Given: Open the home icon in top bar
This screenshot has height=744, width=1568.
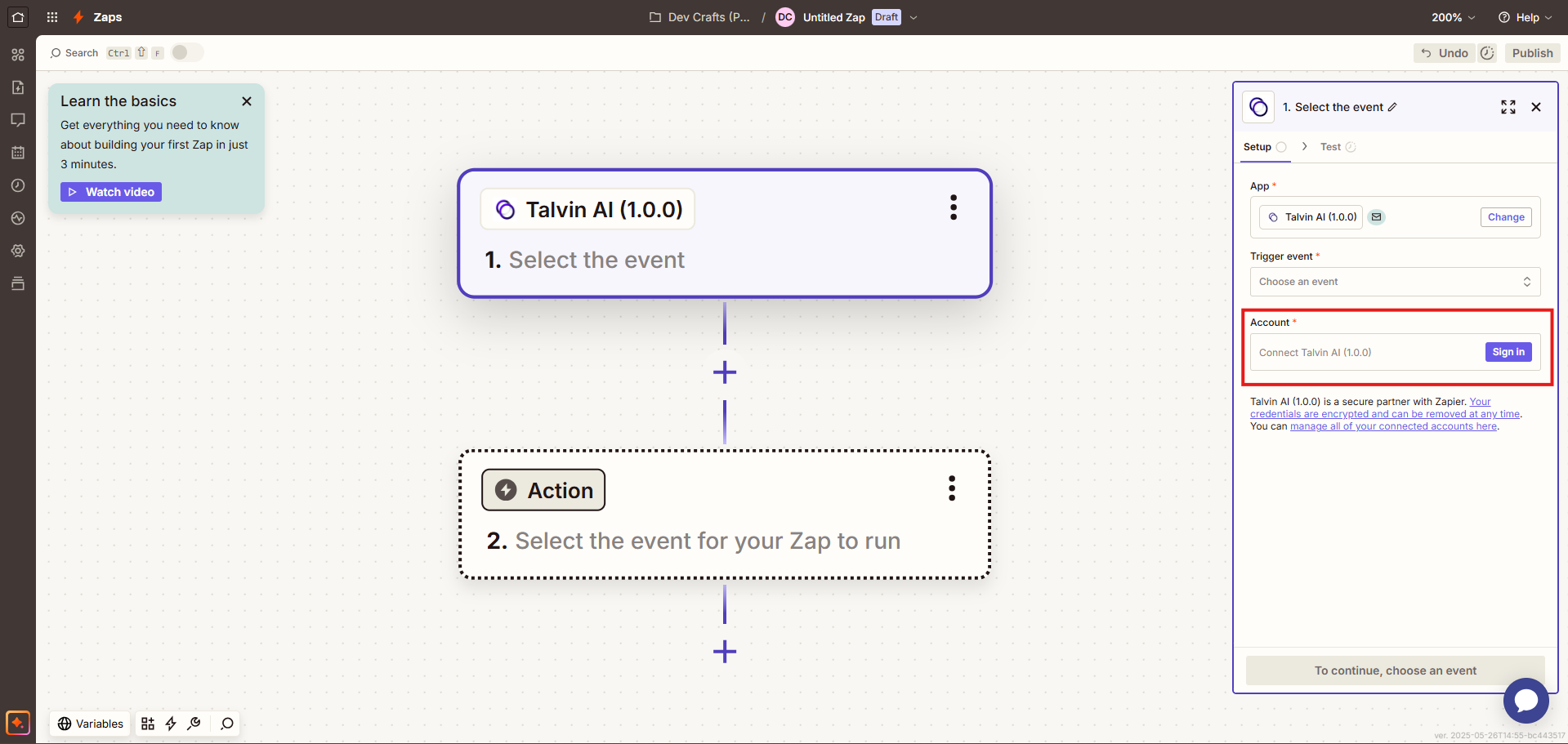Looking at the screenshot, I should click(x=18, y=17).
